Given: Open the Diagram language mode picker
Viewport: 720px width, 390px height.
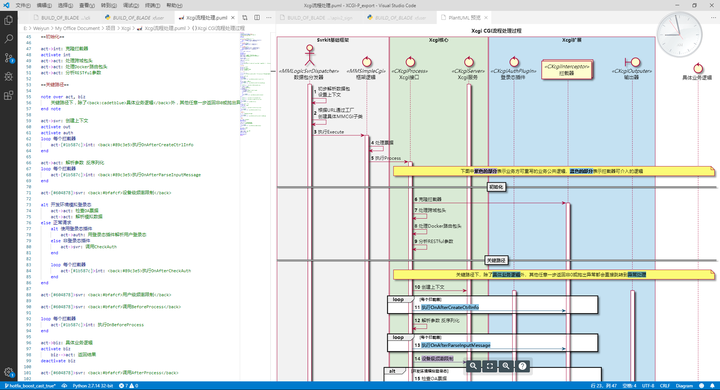Looking at the screenshot, I should (x=684, y=386).
